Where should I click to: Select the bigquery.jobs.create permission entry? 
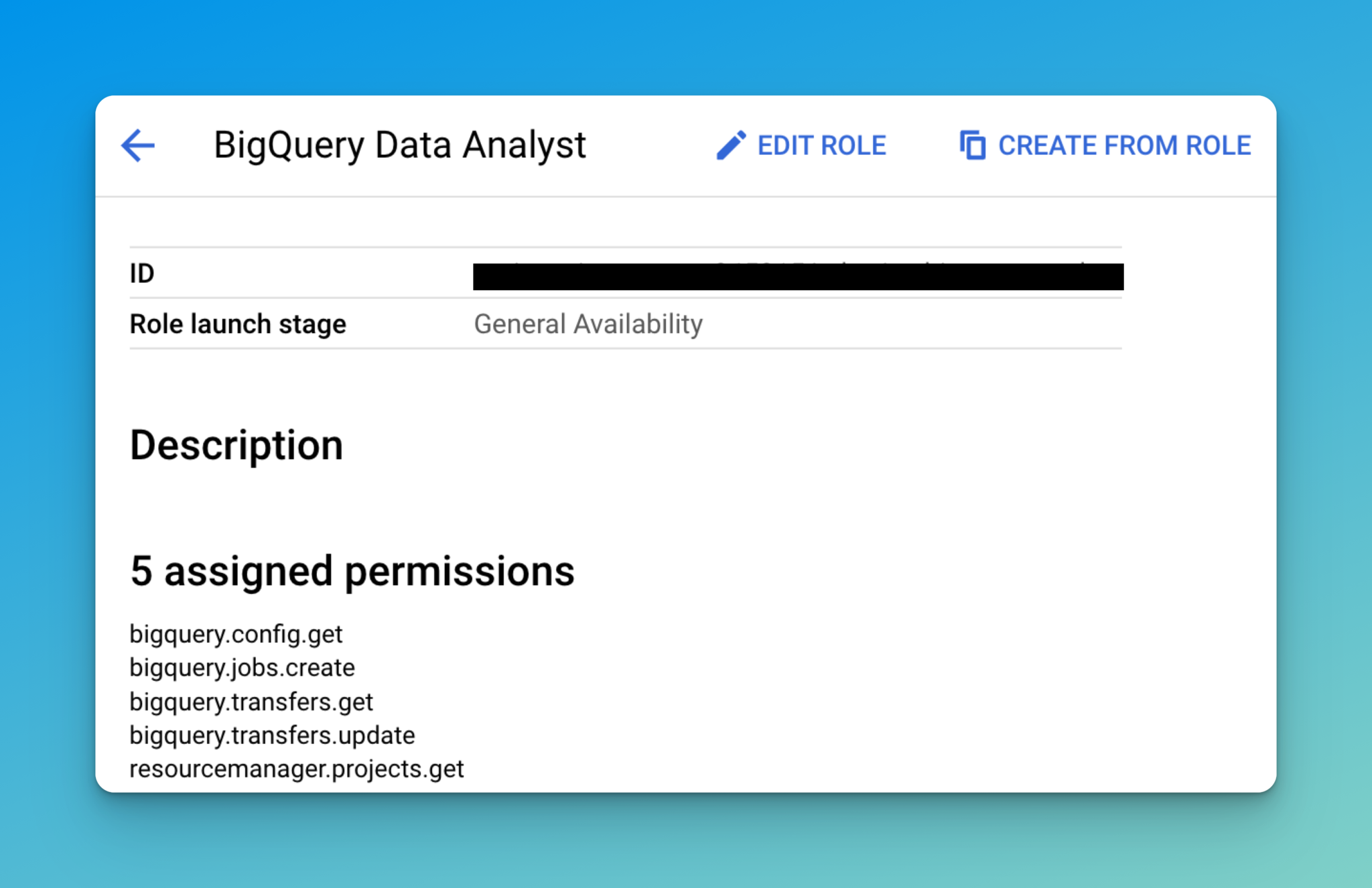tap(242, 668)
